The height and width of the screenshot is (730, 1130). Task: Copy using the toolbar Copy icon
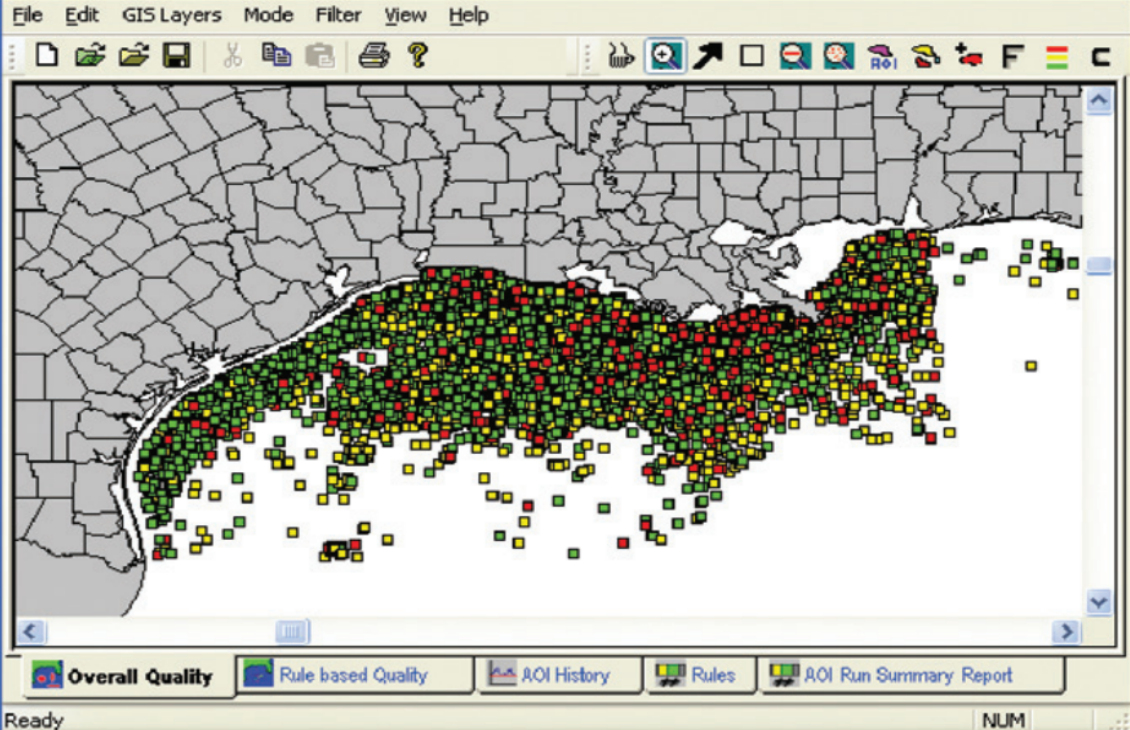(x=276, y=55)
